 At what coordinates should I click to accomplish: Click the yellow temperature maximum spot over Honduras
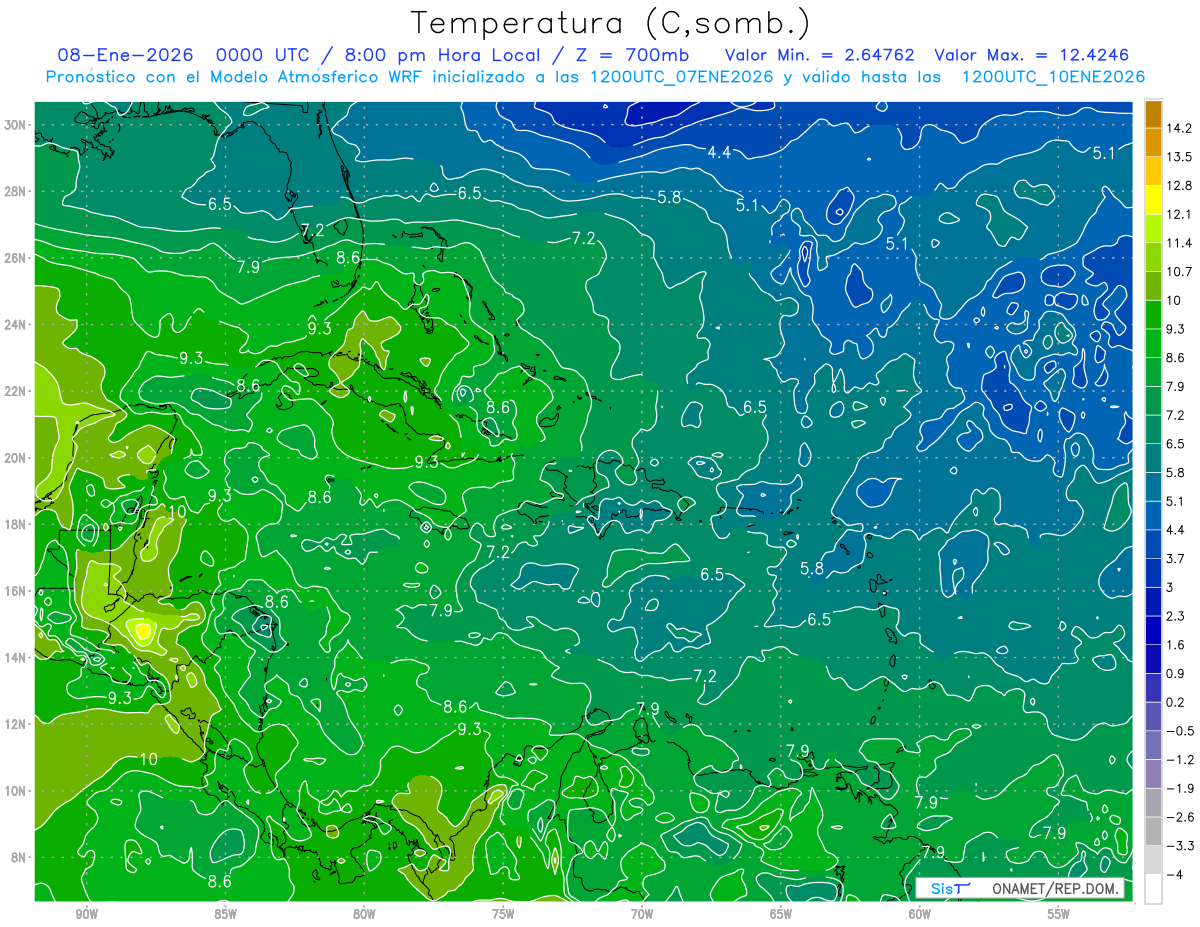click(143, 630)
